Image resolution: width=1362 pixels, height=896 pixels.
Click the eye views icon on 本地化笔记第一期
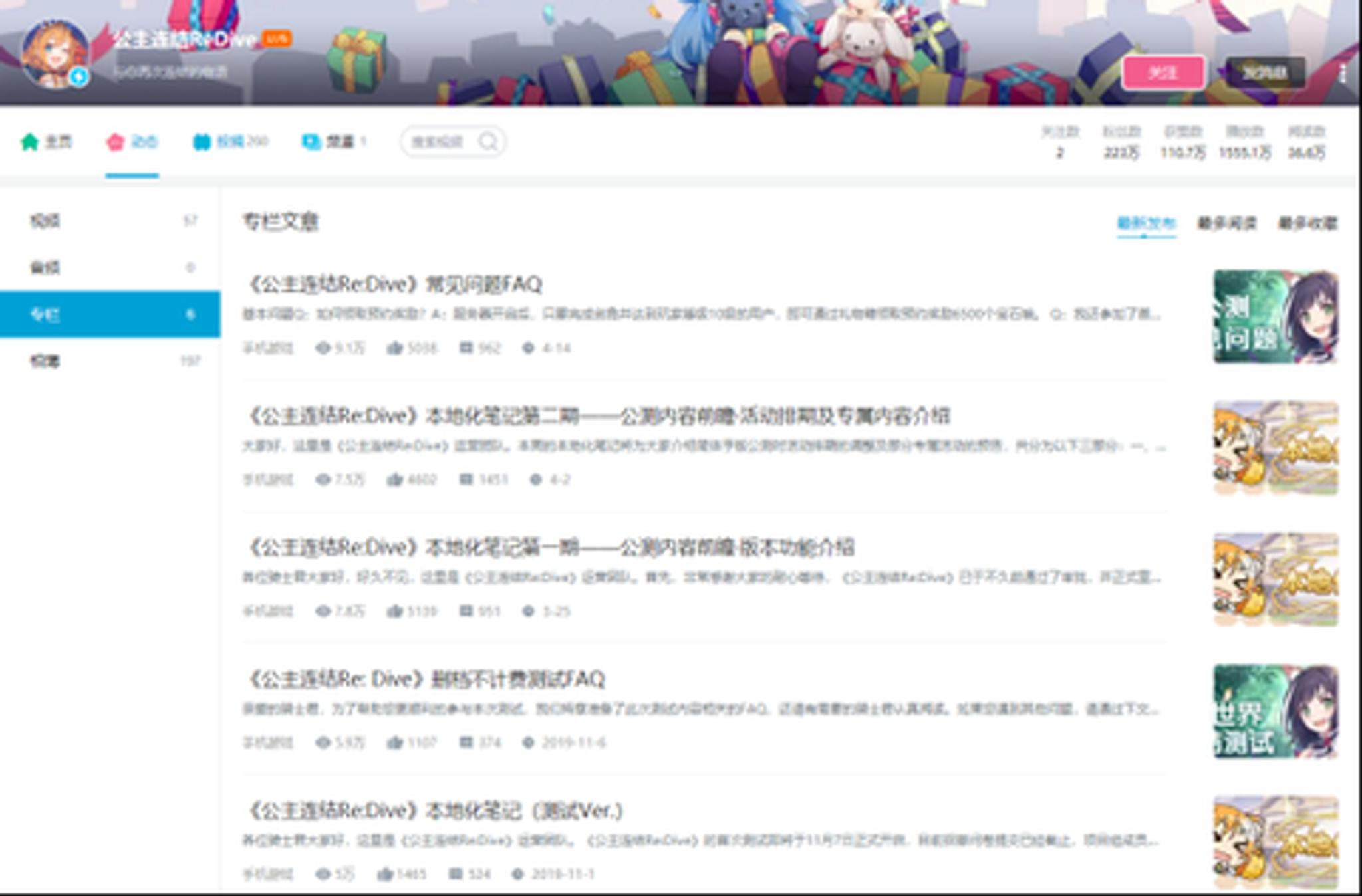point(323,611)
